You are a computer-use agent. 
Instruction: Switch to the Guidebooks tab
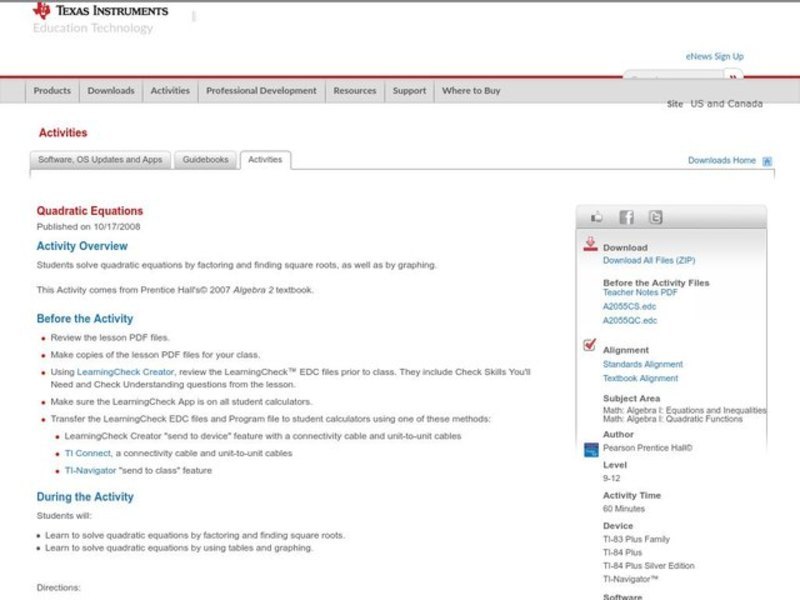point(206,160)
